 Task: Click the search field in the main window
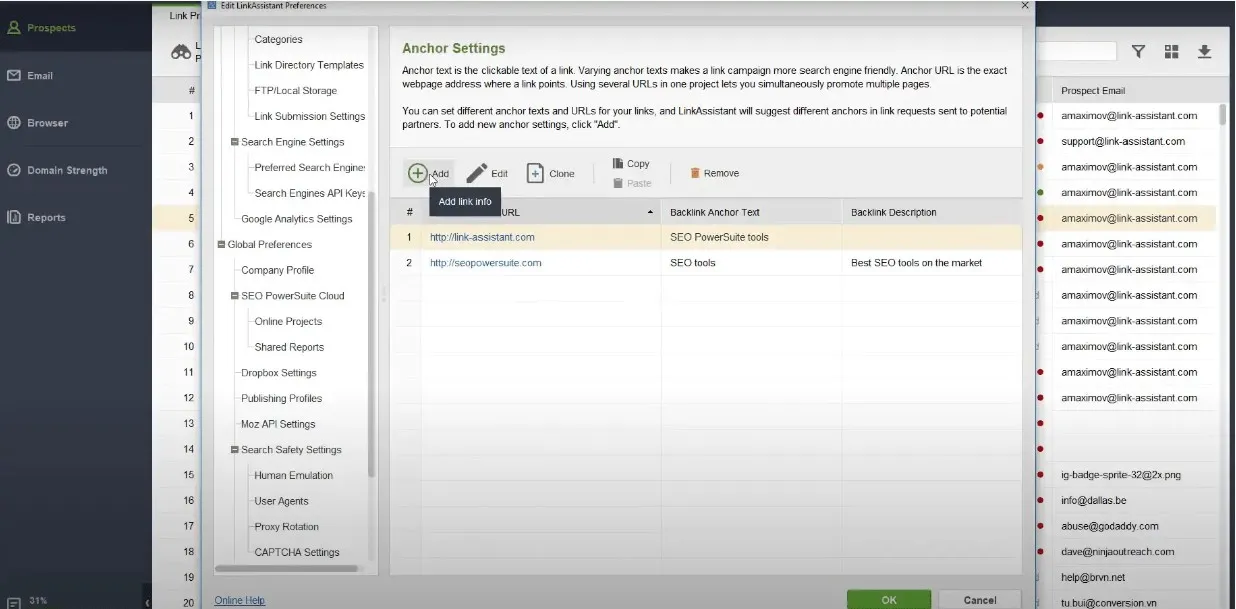[x=1076, y=51]
